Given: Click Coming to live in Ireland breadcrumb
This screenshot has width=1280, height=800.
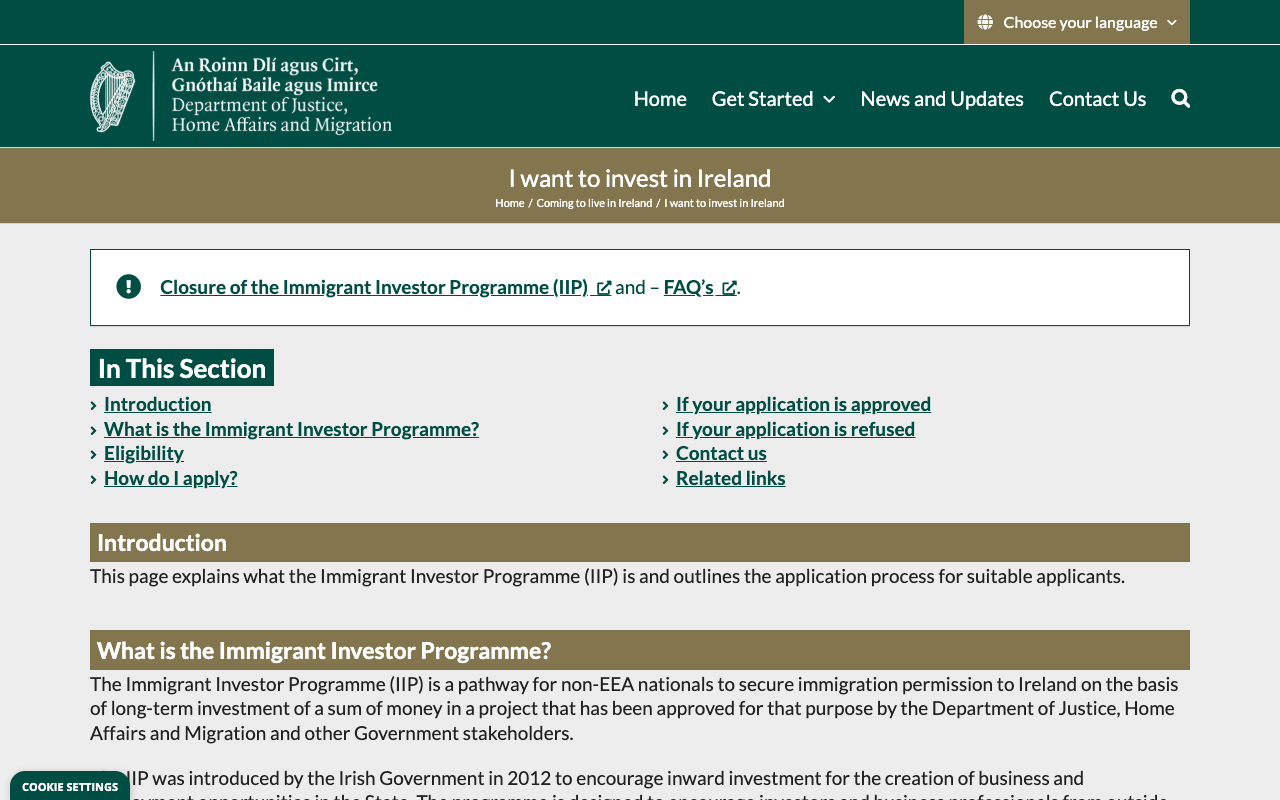Looking at the screenshot, I should (x=594, y=203).
